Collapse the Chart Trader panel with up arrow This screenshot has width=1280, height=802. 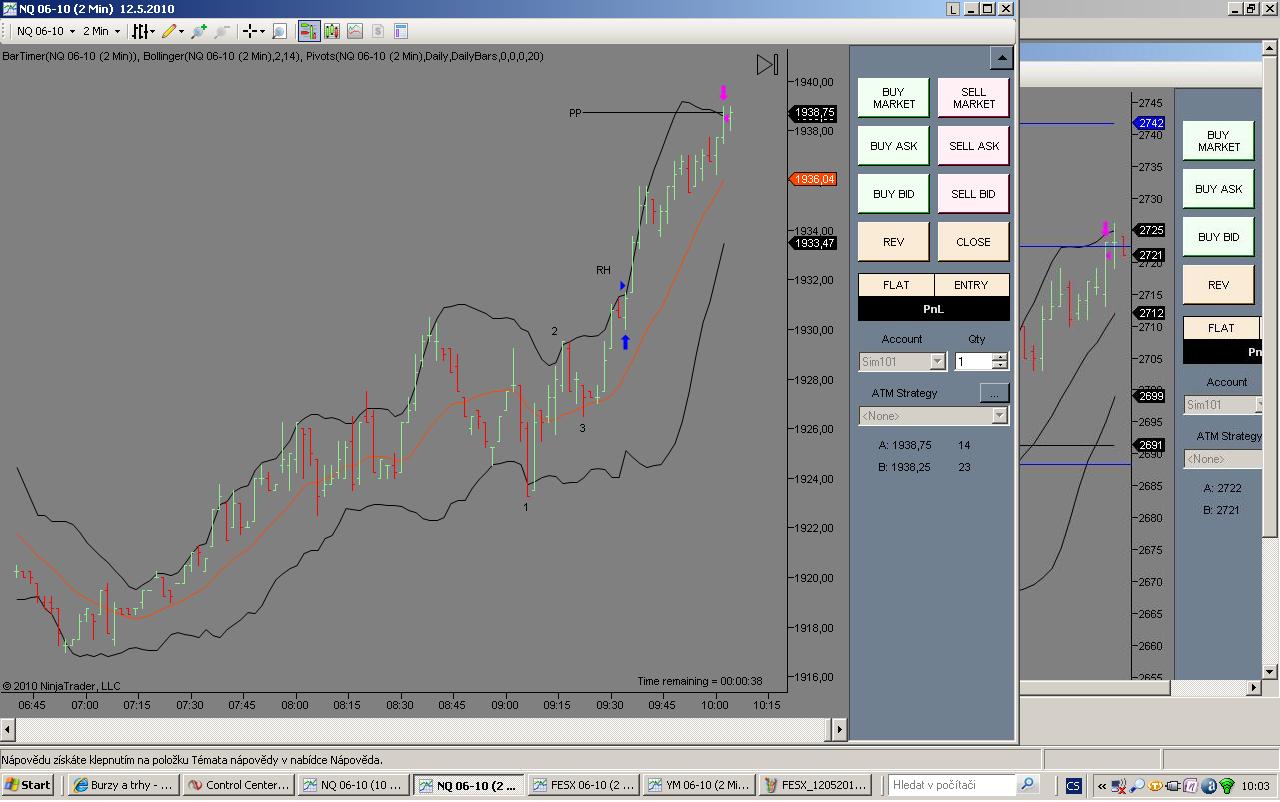[x=1001, y=58]
